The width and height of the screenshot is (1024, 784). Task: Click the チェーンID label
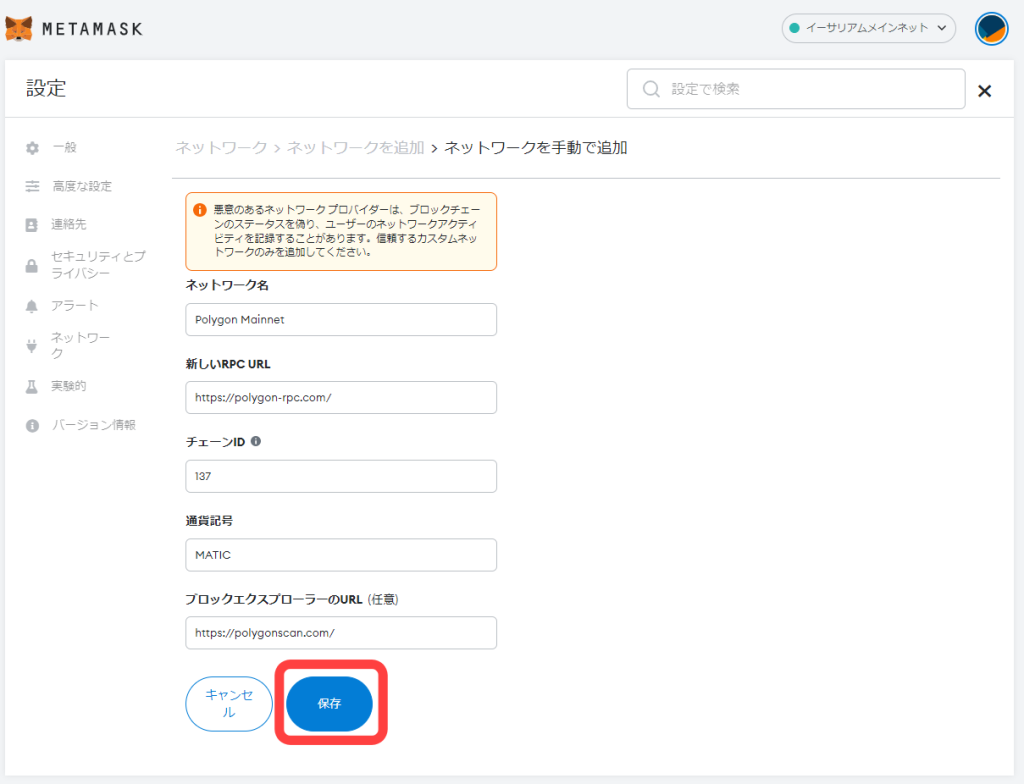pos(216,442)
